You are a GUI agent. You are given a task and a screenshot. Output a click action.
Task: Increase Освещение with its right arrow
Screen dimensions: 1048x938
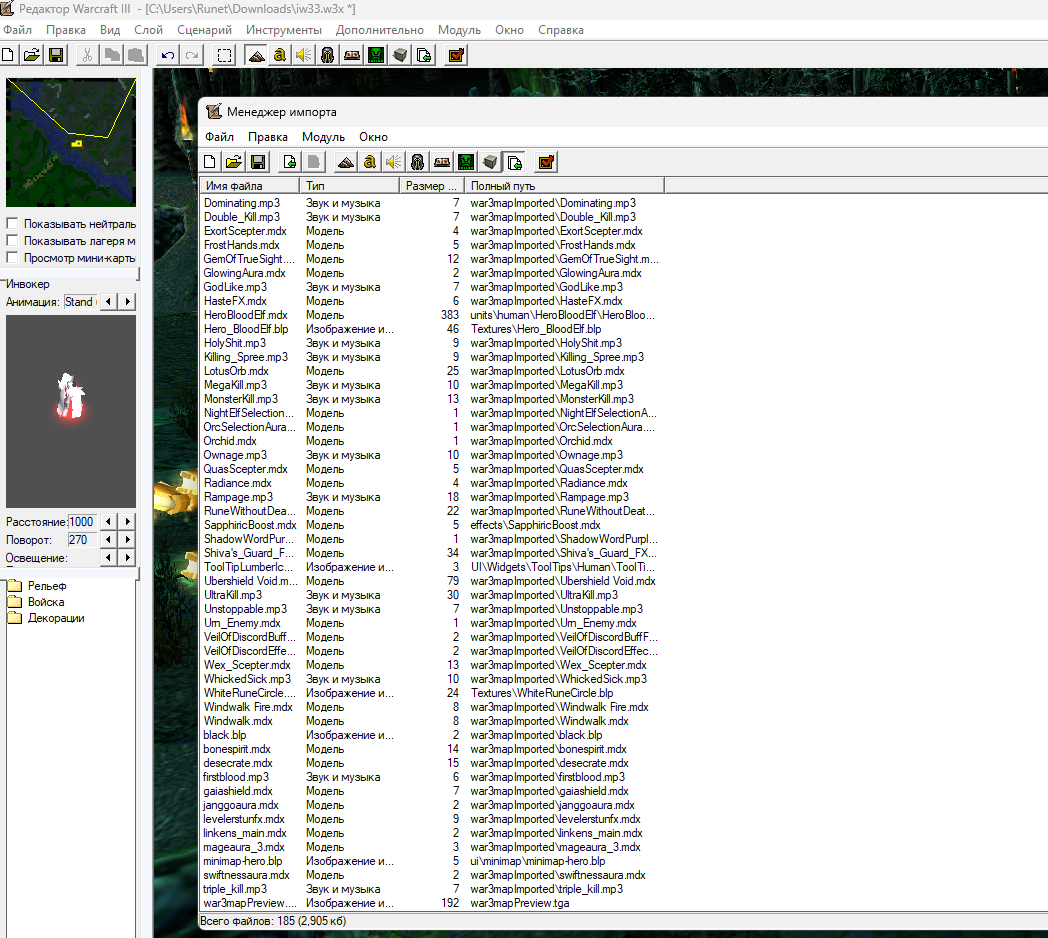click(x=128, y=558)
